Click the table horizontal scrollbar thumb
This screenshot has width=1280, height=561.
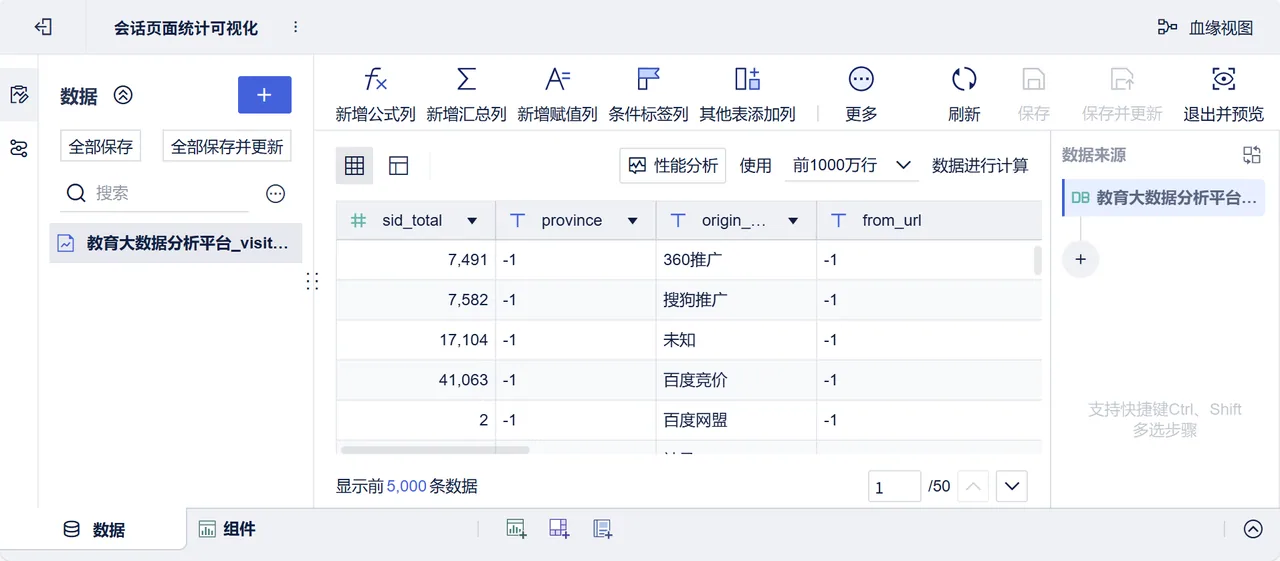click(435, 450)
